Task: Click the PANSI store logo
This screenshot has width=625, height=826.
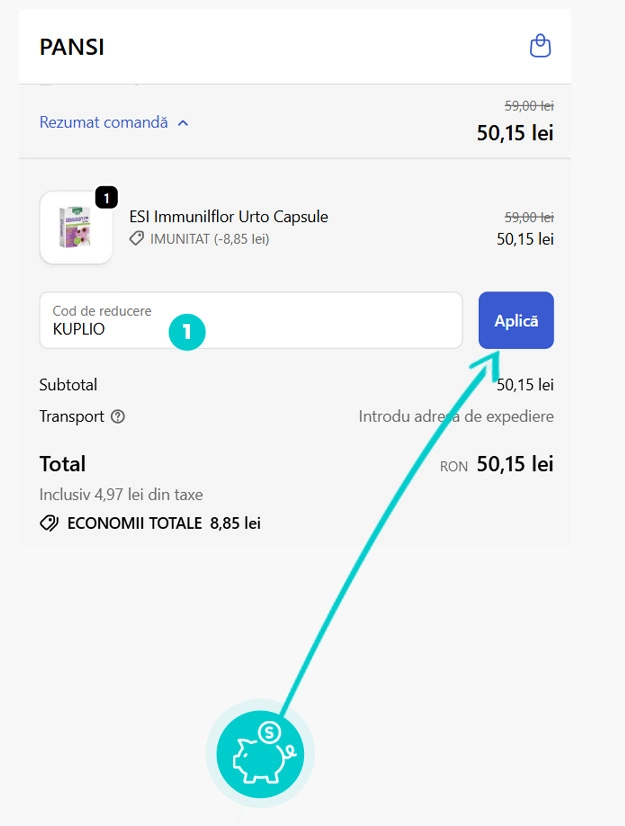Action: [72, 47]
